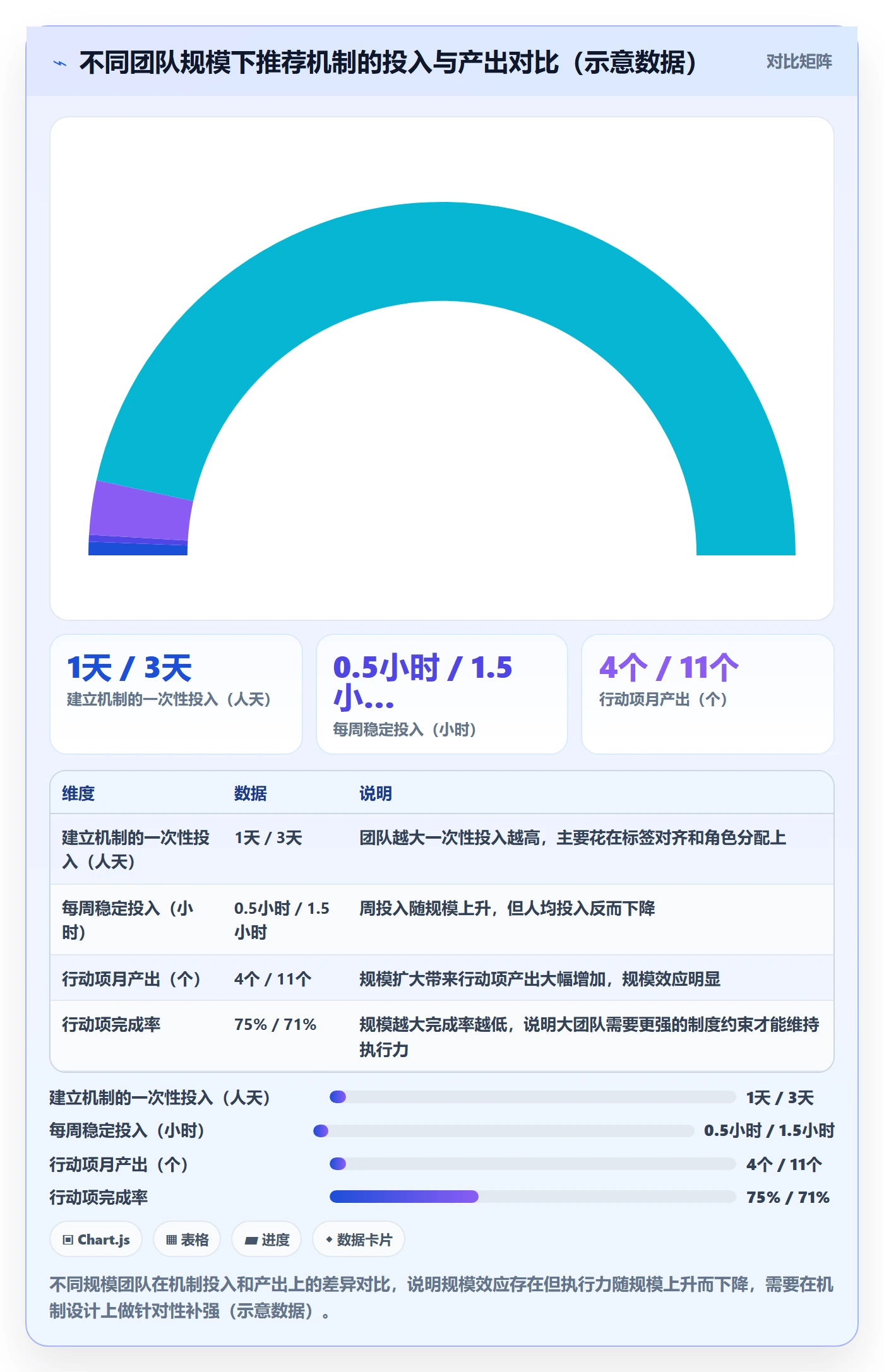Click the 数据 column header

[x=251, y=793]
